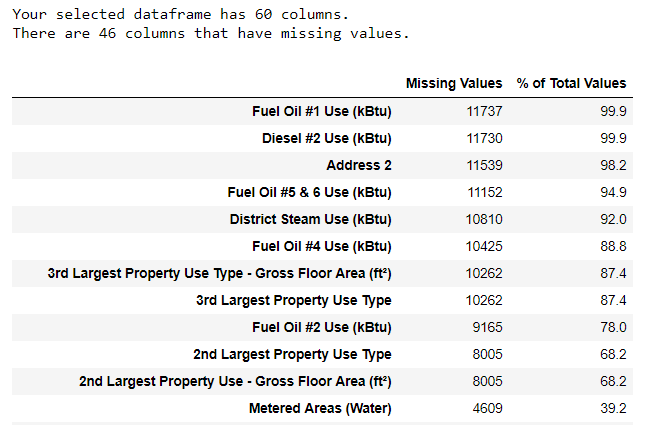Select '3rd Largest Property Use Type - Gross Floor Area' label
The image size is (658, 425).
point(219,273)
